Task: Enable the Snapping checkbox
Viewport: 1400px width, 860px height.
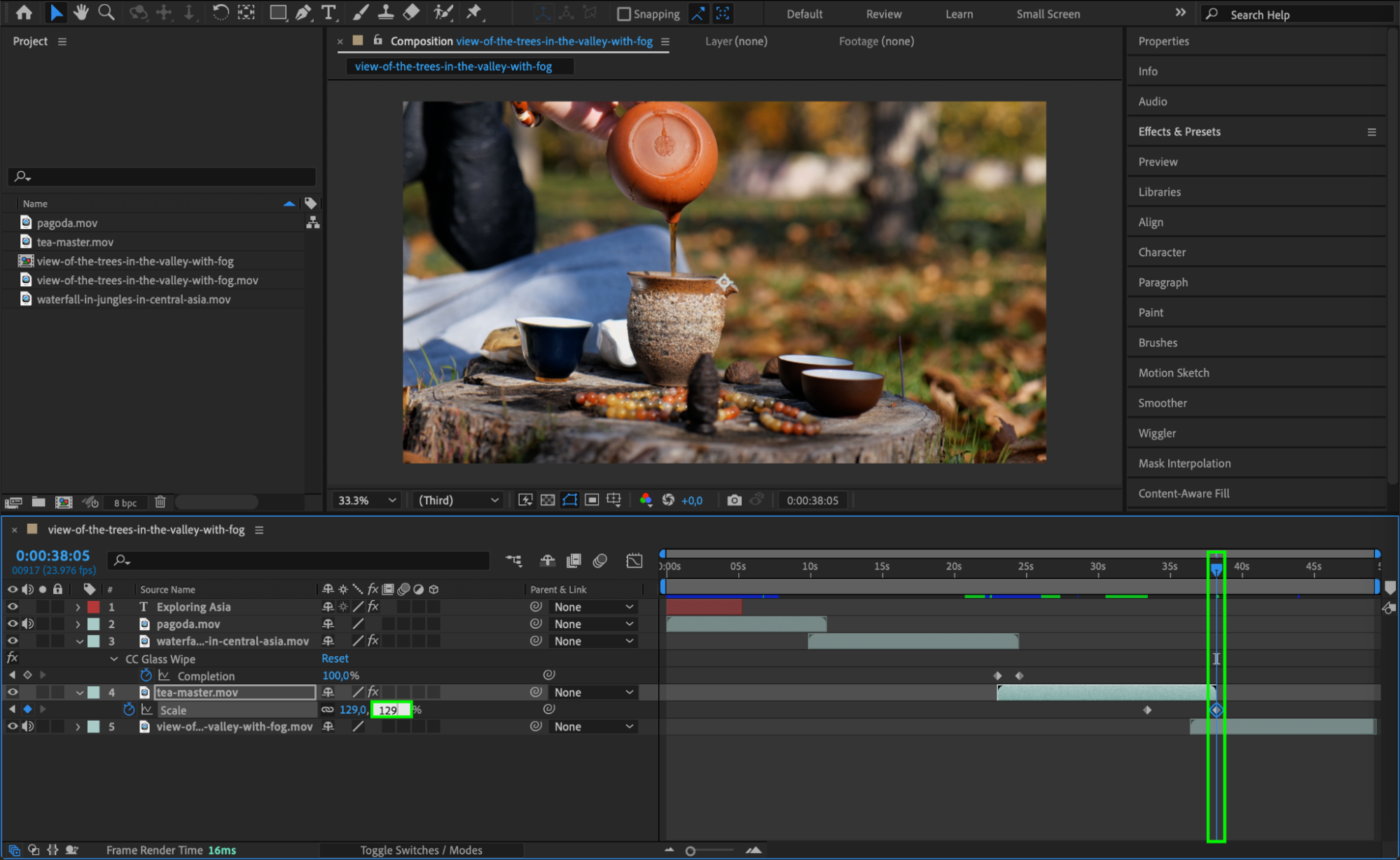Action: 624,14
